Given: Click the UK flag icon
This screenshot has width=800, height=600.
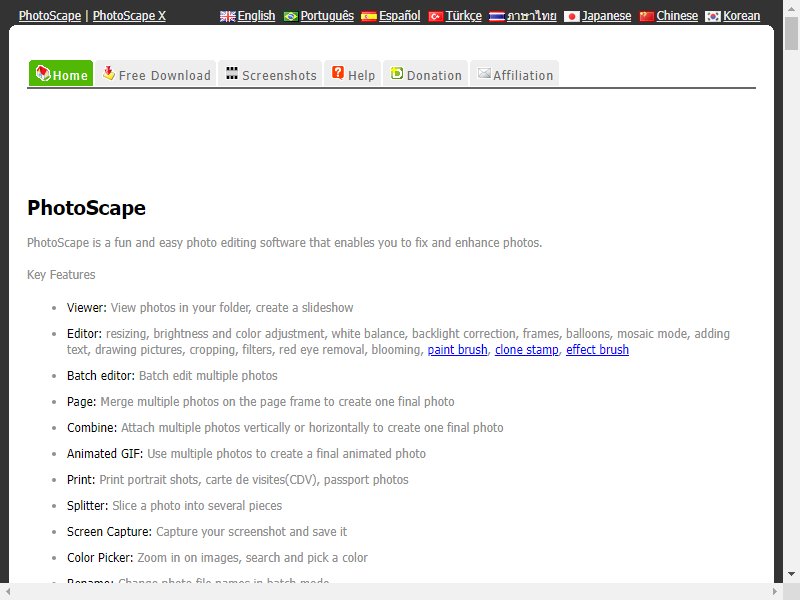Looking at the screenshot, I should 228,16.
